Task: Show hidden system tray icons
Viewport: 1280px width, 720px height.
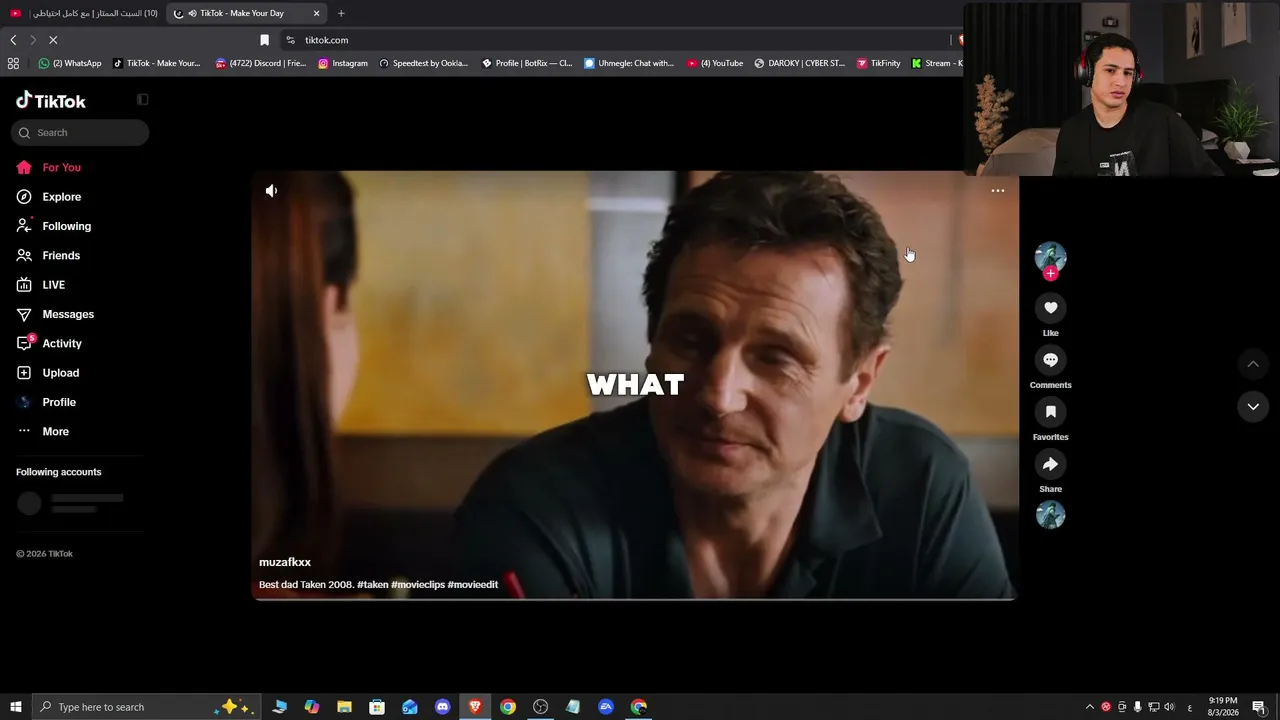Action: pos(1090,707)
